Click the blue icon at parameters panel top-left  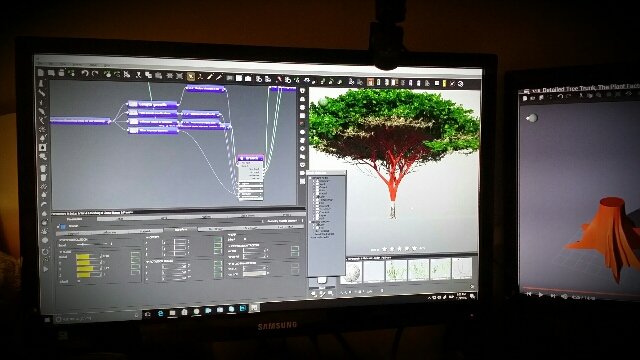[63, 226]
